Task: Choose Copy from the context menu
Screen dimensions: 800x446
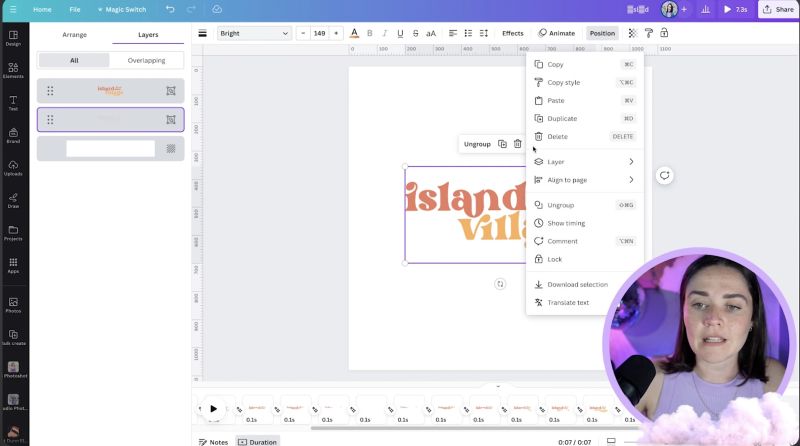Action: pyautogui.click(x=585, y=64)
